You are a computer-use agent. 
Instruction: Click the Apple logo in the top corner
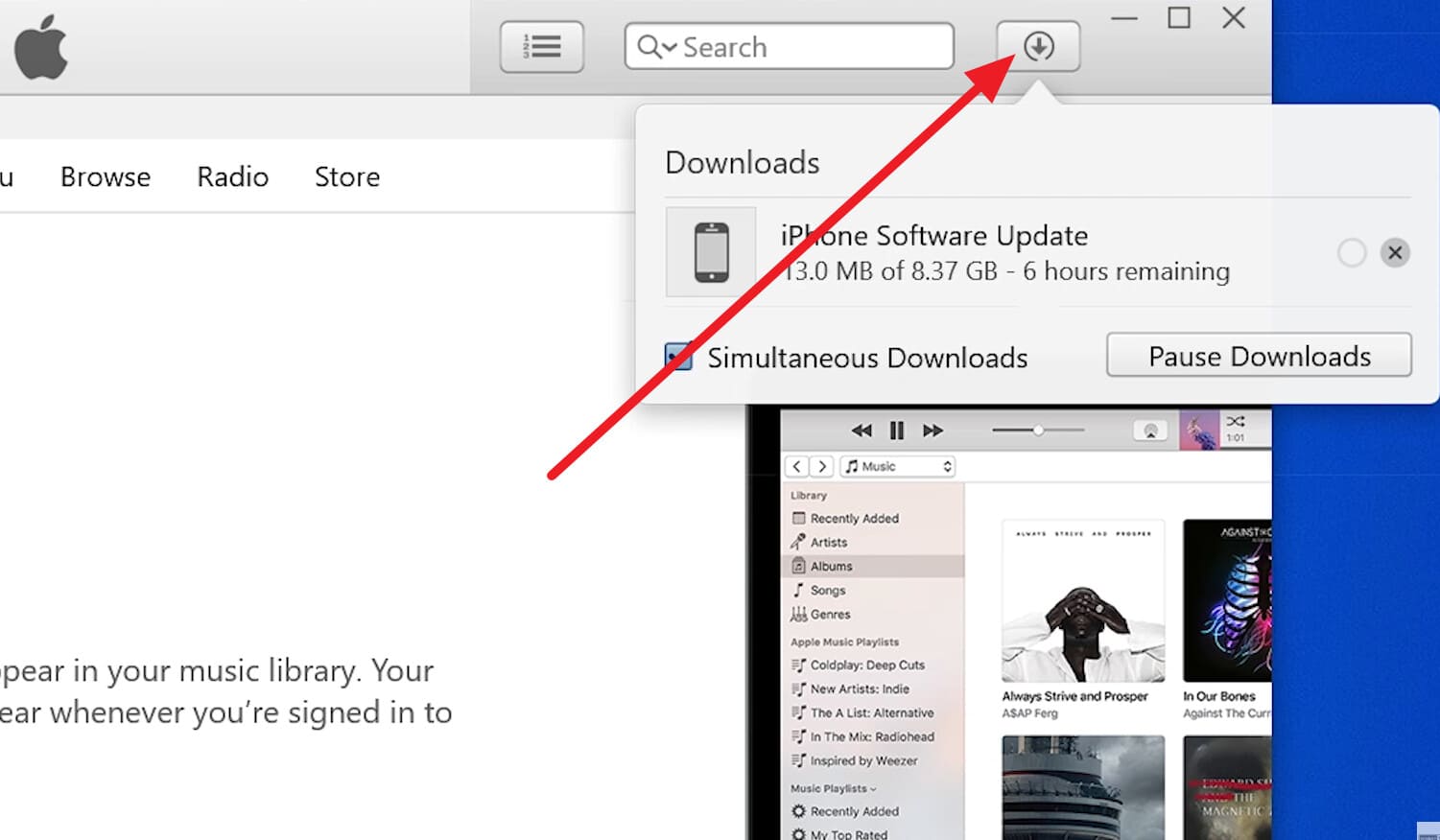(40, 45)
